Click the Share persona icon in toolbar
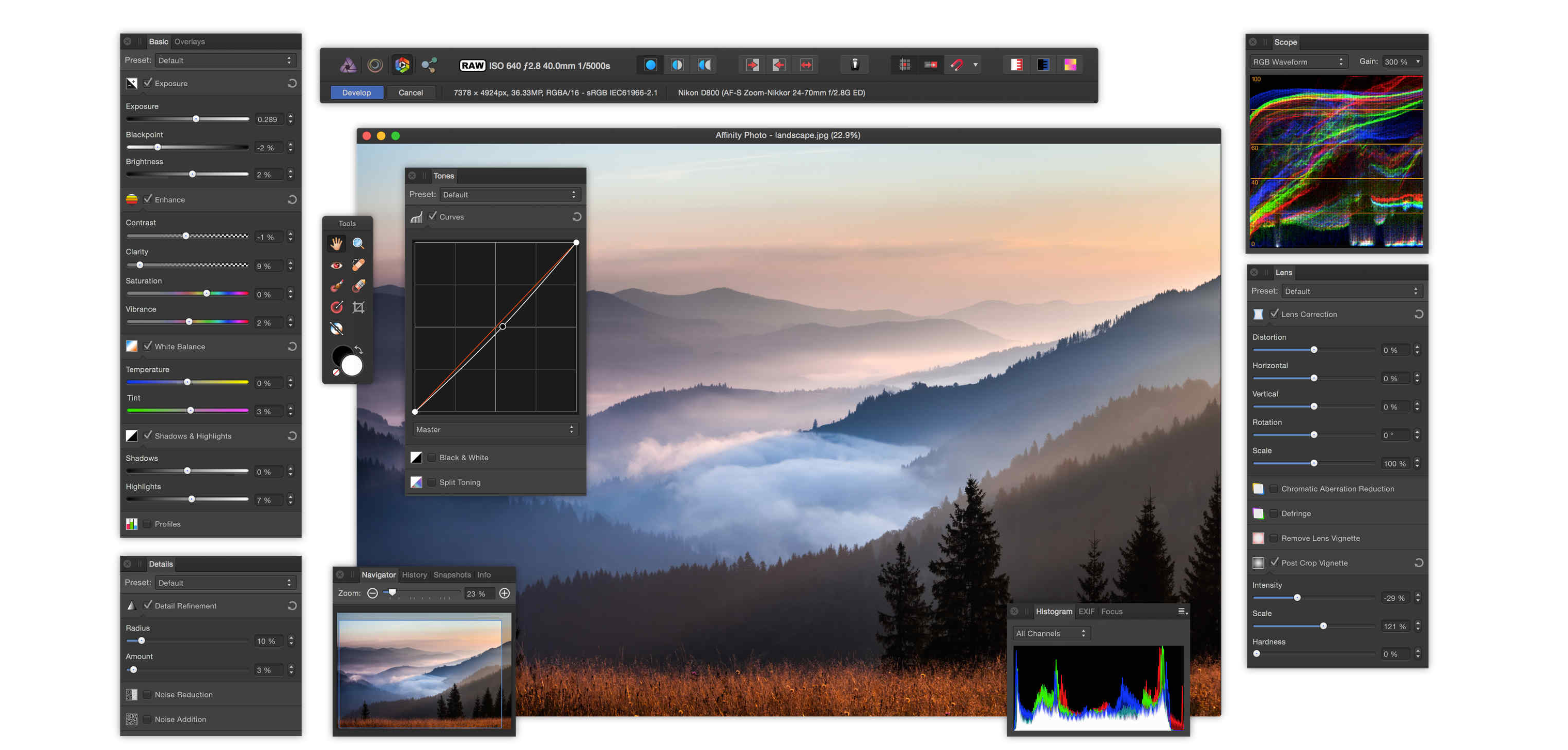This screenshot has height=750, width=1568. (429, 65)
